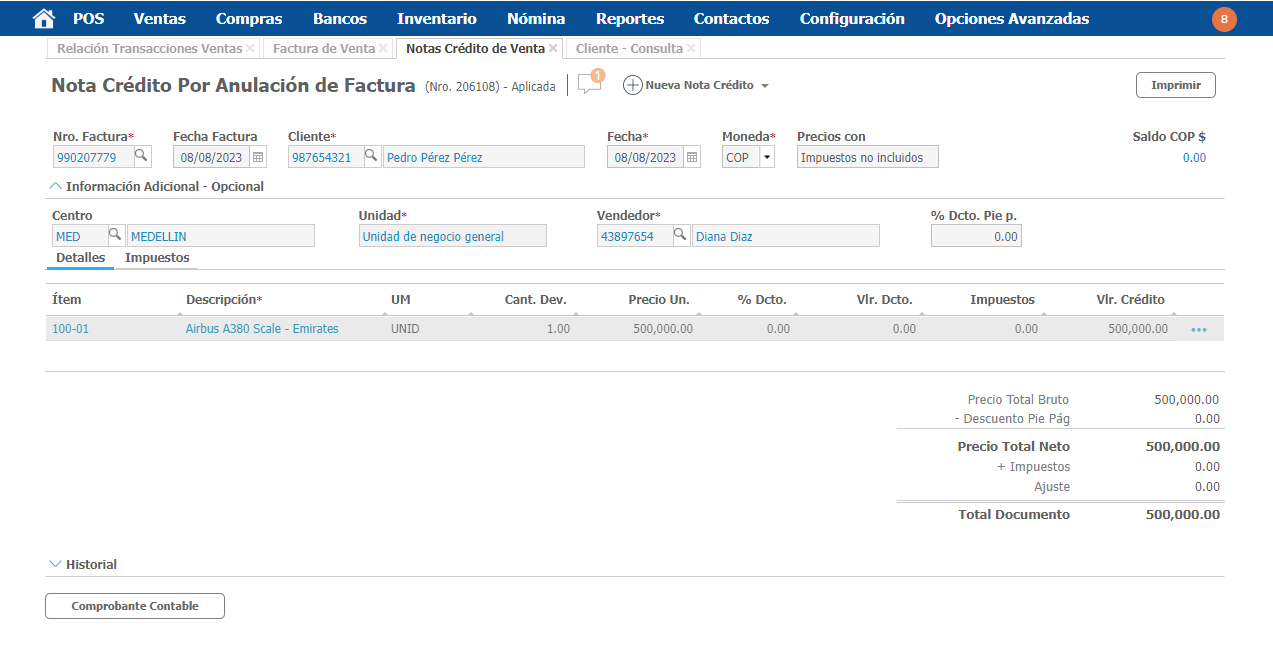
Task: Close the Factura de Venta tab
Action: point(383,48)
